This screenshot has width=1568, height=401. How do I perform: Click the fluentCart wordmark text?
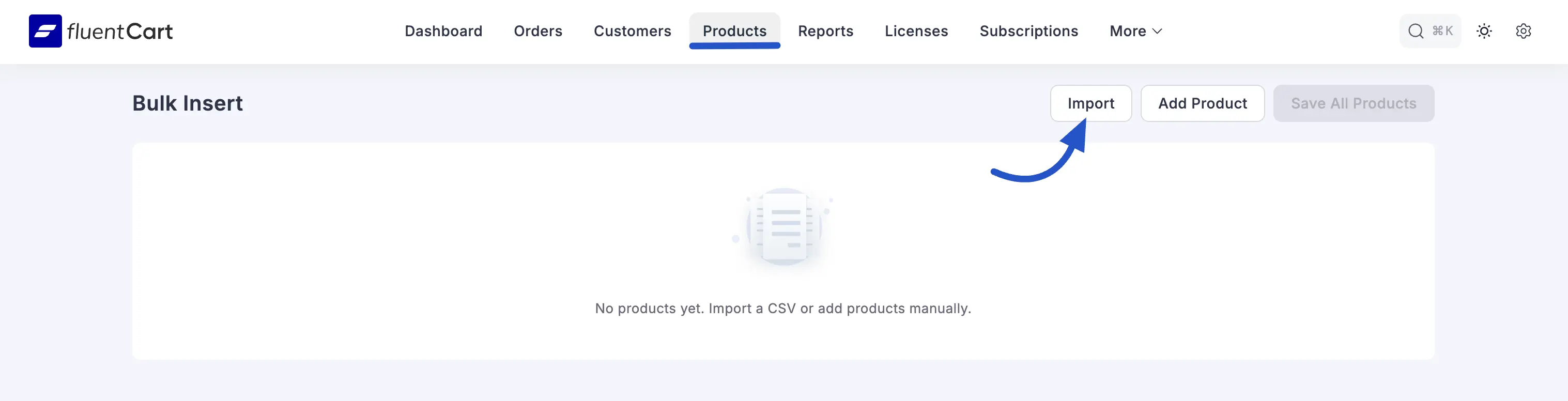[120, 31]
